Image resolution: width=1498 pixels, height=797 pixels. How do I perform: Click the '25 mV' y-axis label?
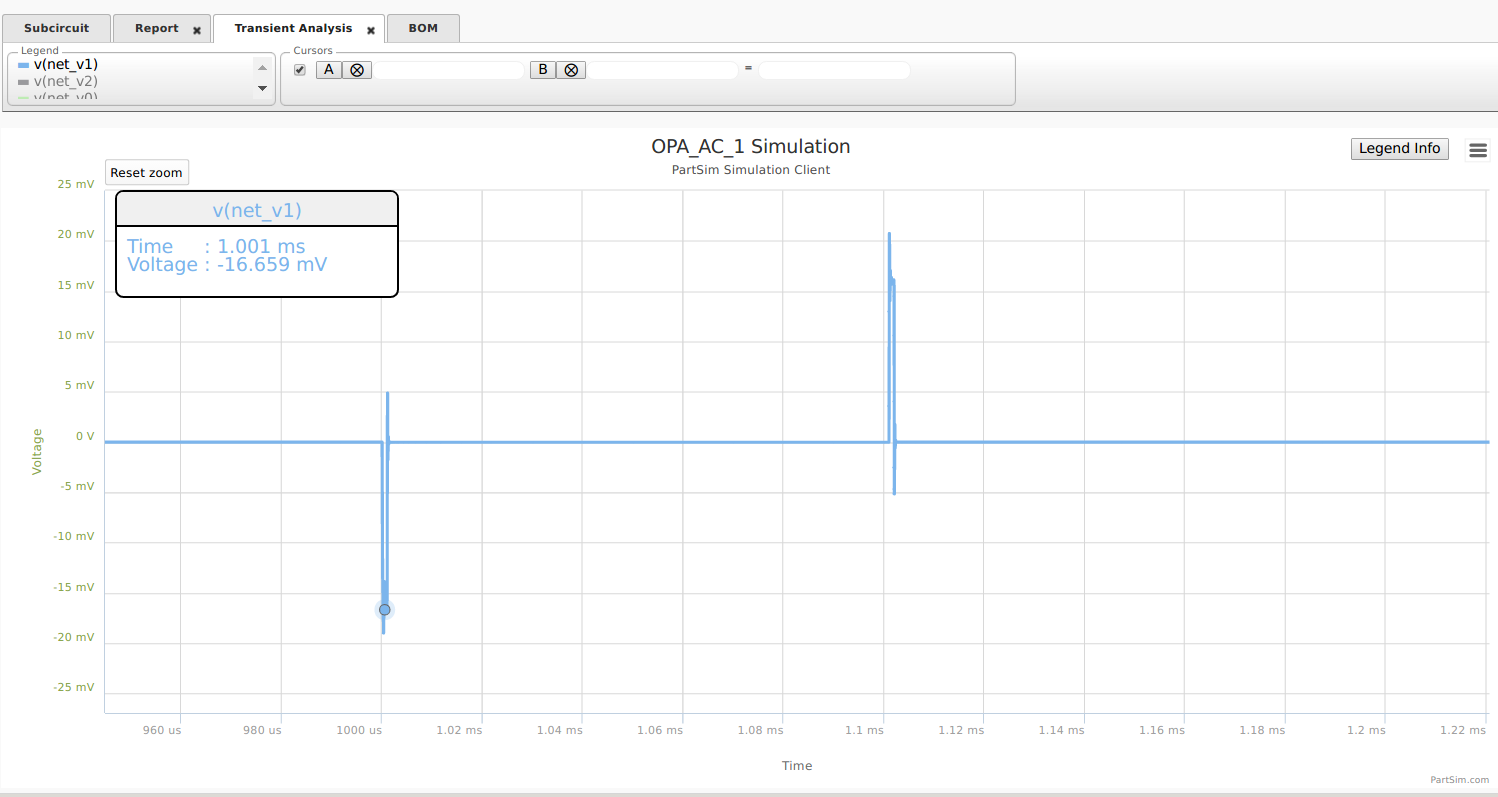[76, 185]
